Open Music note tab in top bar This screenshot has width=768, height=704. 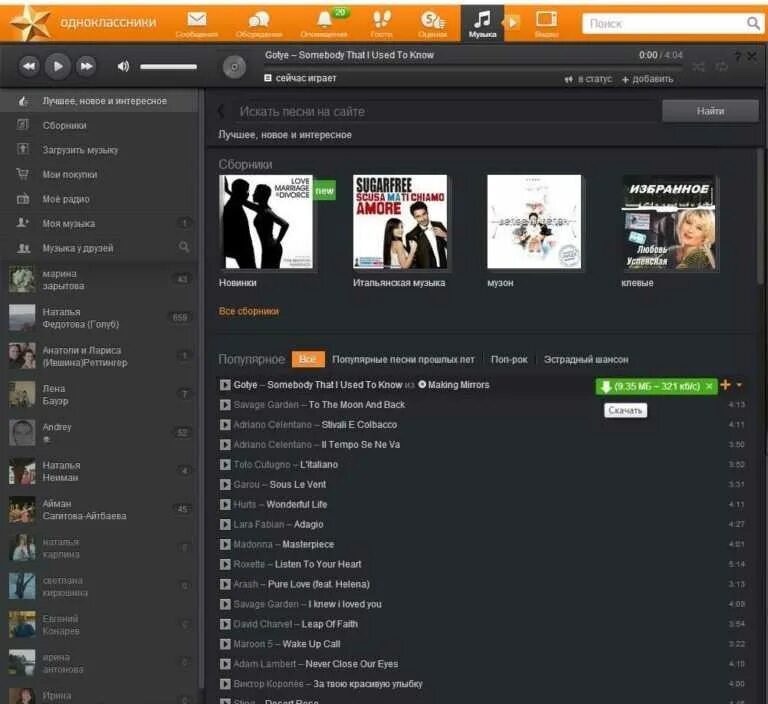coord(482,23)
